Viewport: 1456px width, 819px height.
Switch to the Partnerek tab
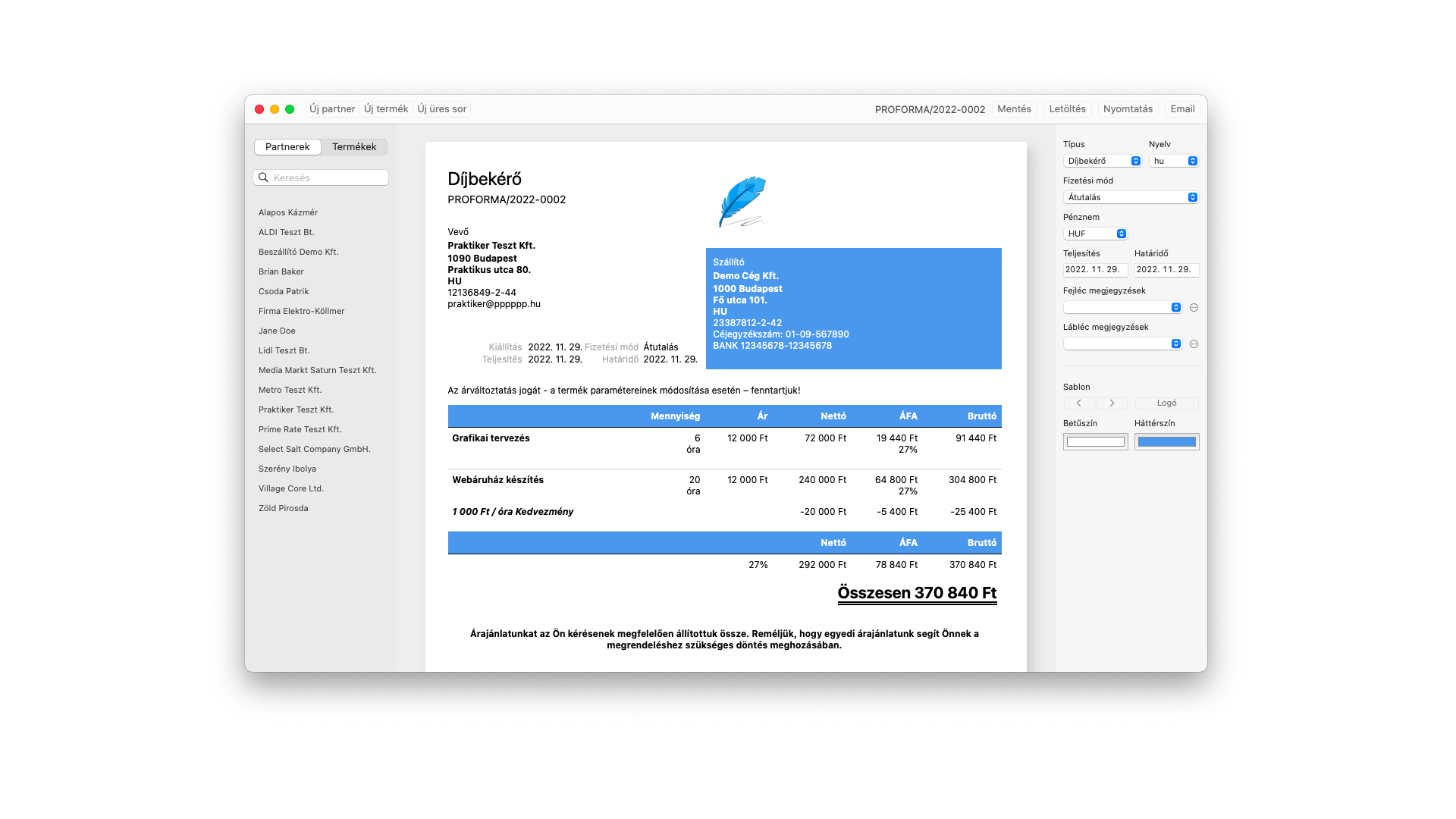pos(287,146)
